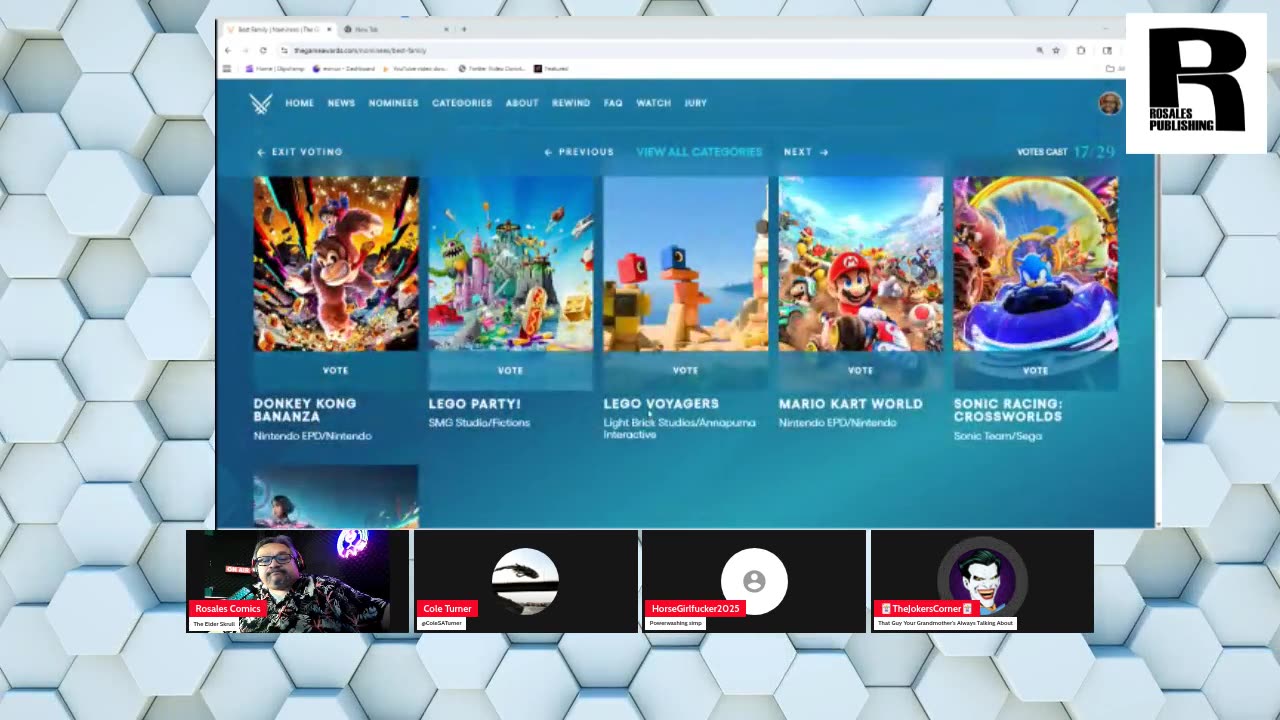
Task: Click the LEGO Voyagers cover art
Action: [x=686, y=264]
